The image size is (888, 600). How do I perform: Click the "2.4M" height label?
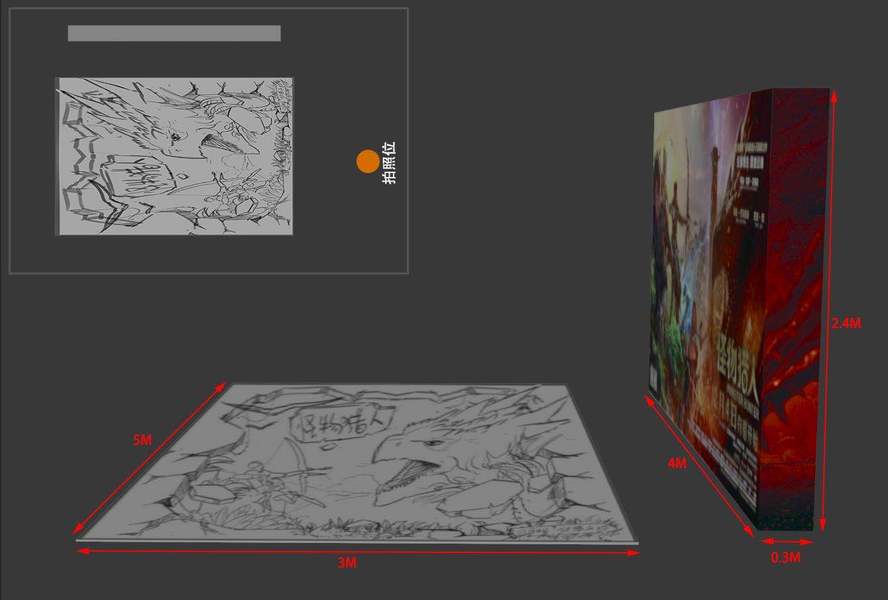846,324
